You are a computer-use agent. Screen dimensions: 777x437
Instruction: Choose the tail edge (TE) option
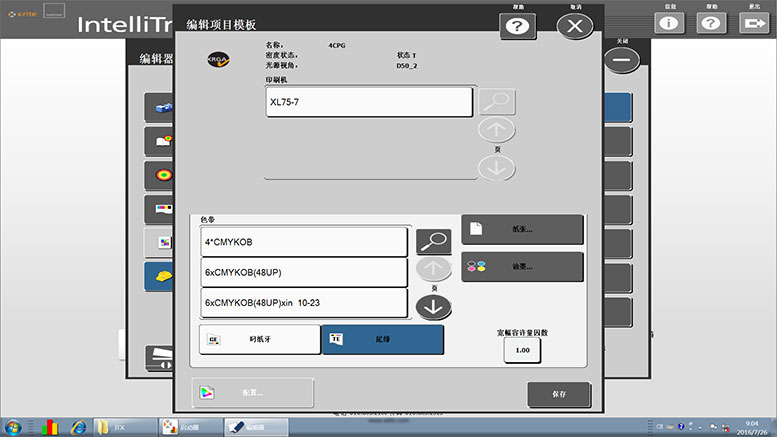click(x=383, y=339)
